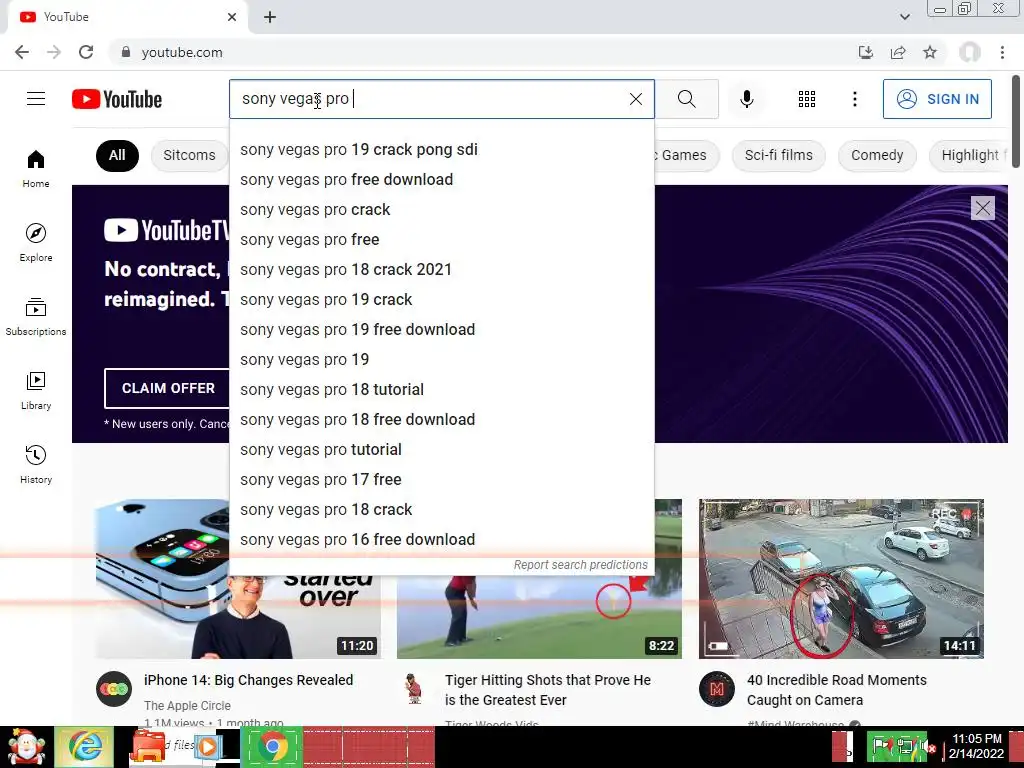
Task: Click the Tiger Woods channel avatar
Action: click(x=415, y=689)
